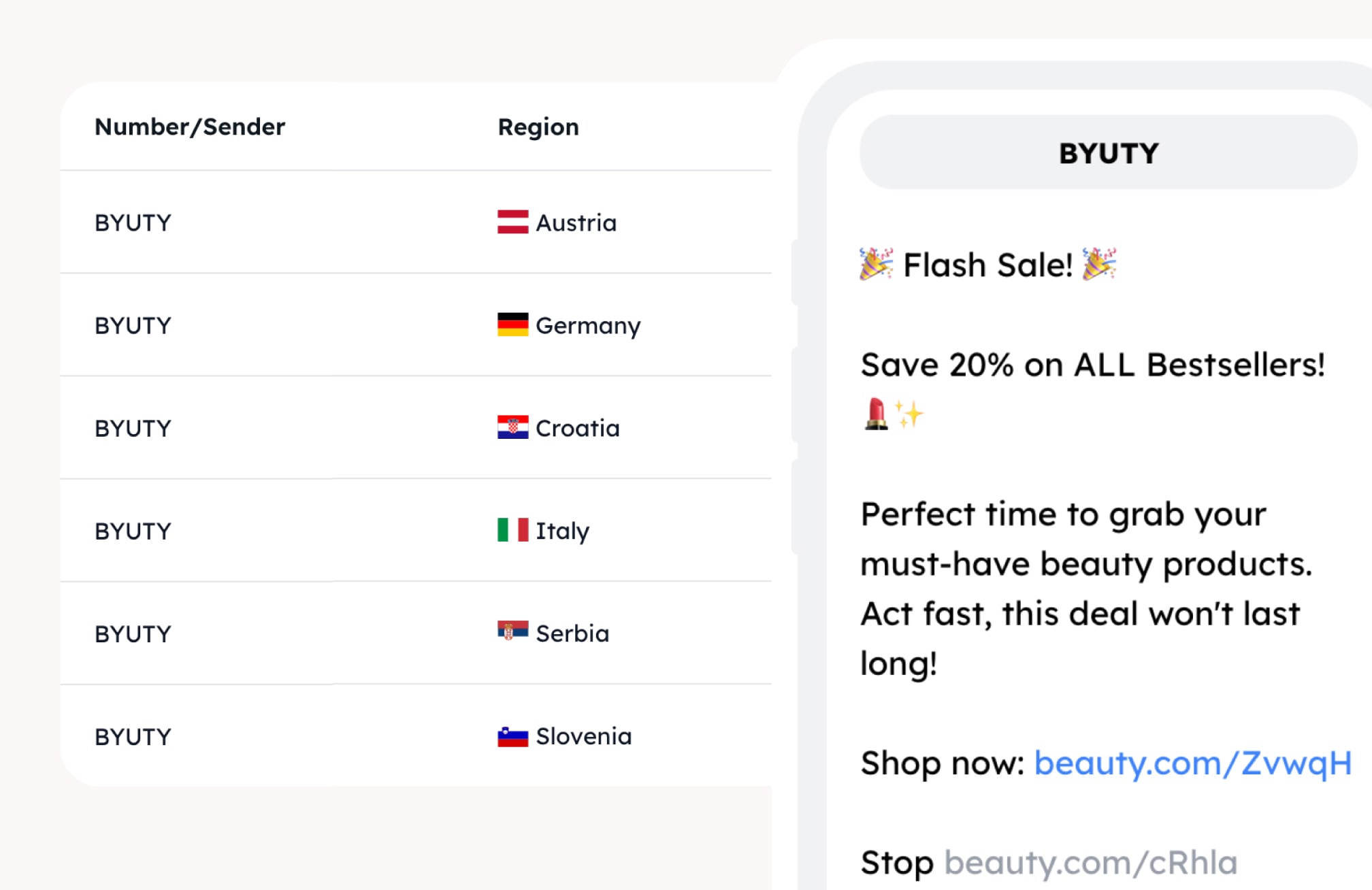Click the Italy flag icon

pos(512,530)
